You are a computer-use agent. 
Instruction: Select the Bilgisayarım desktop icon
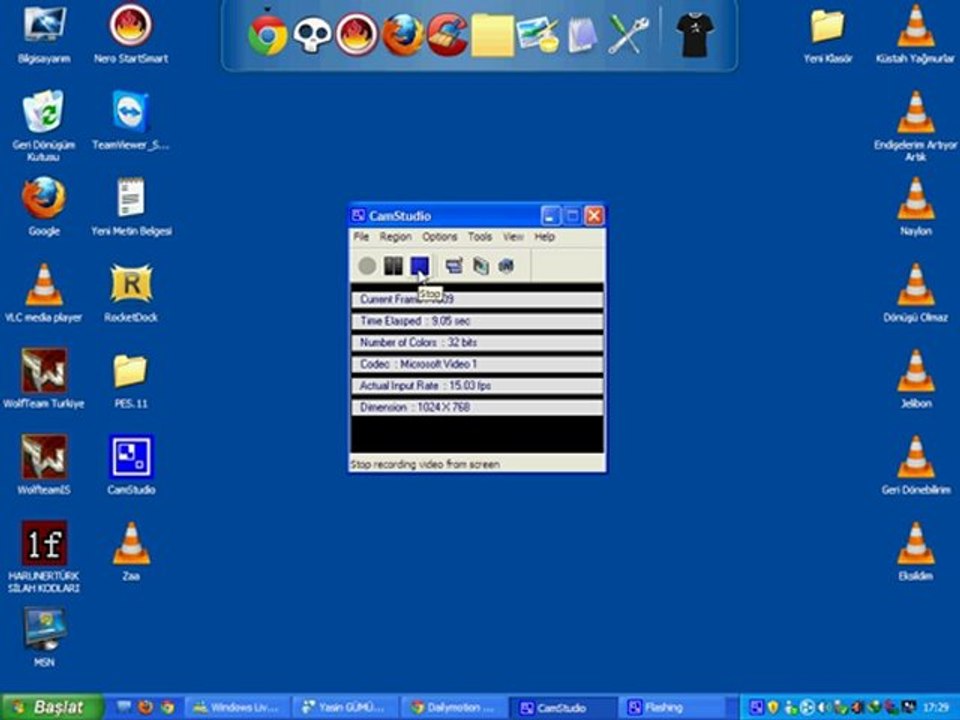(44, 34)
